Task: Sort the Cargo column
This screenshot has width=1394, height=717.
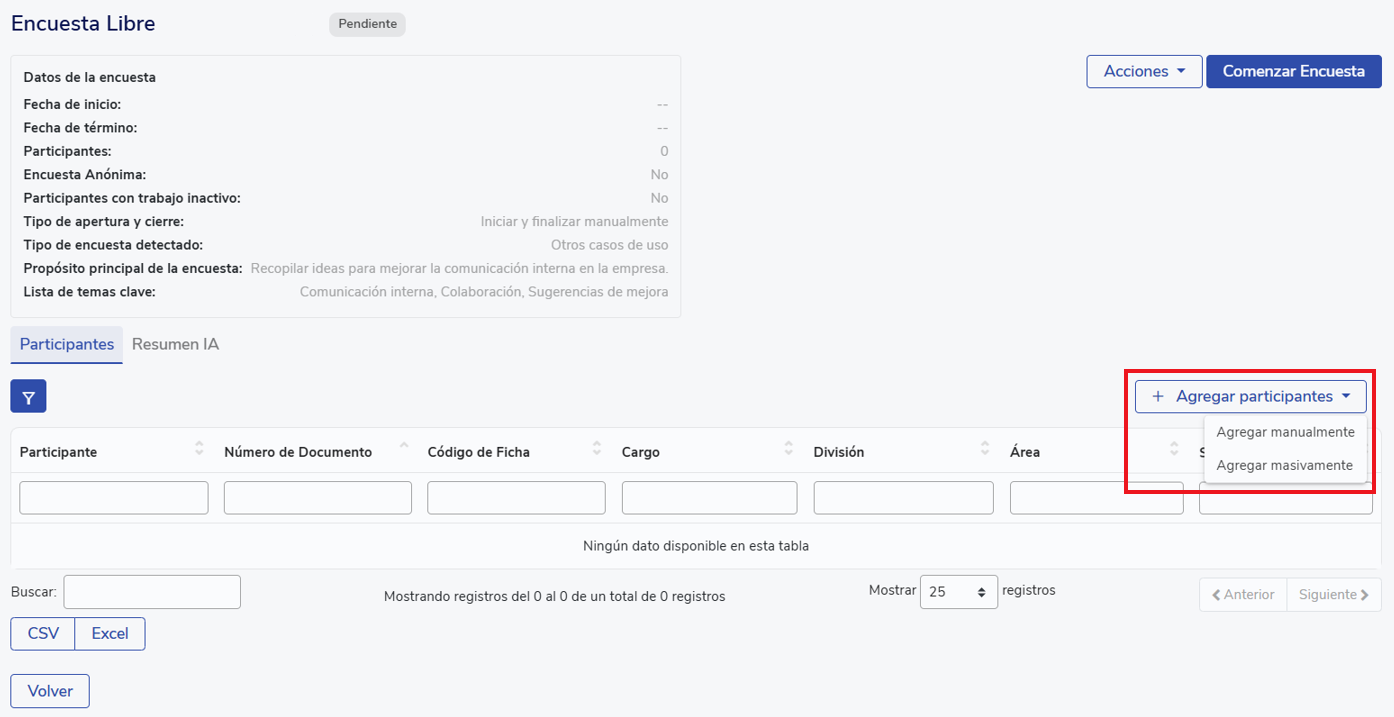Action: pyautogui.click(x=788, y=449)
